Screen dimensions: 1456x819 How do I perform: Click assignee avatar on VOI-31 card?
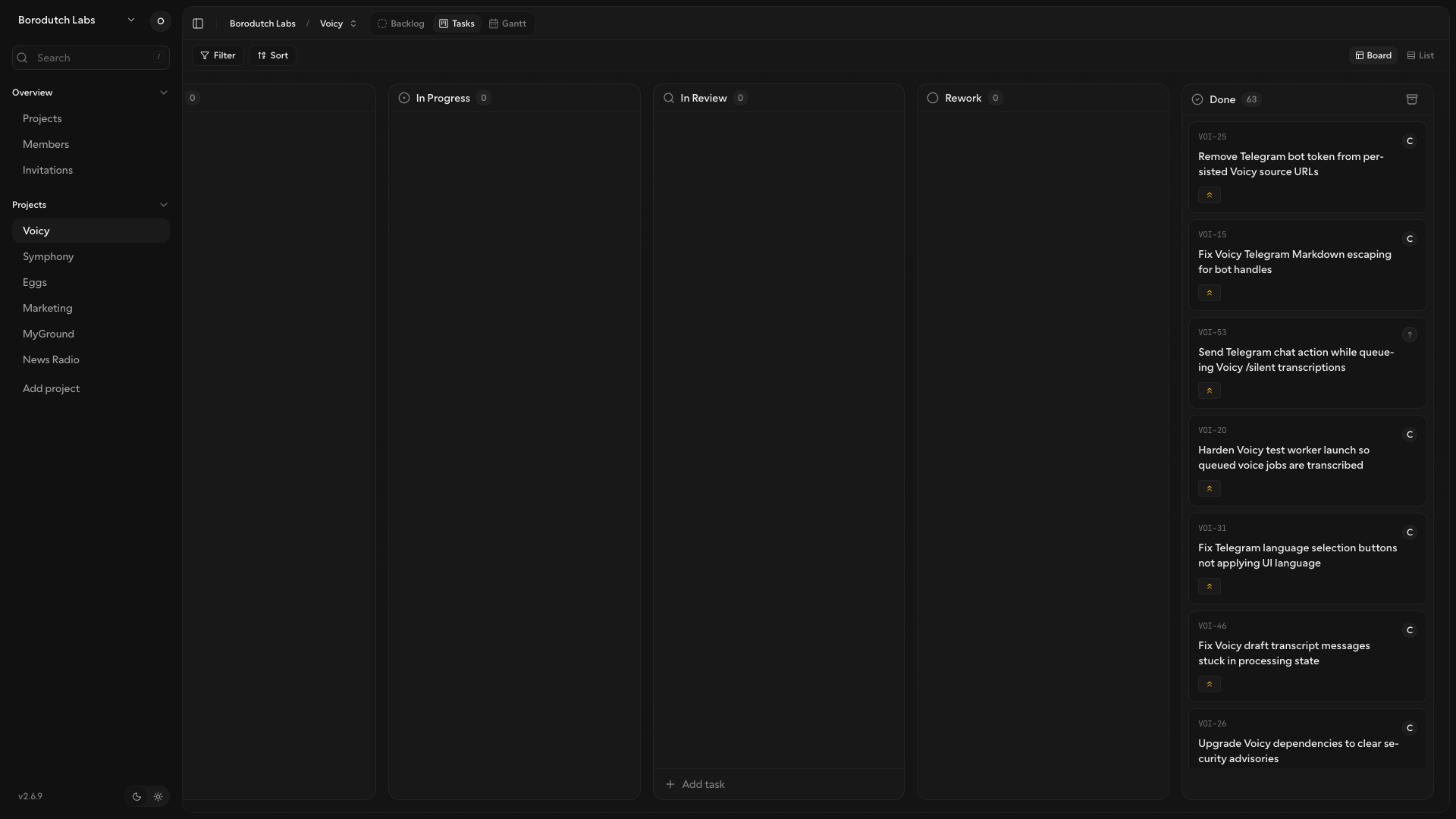tap(1410, 532)
